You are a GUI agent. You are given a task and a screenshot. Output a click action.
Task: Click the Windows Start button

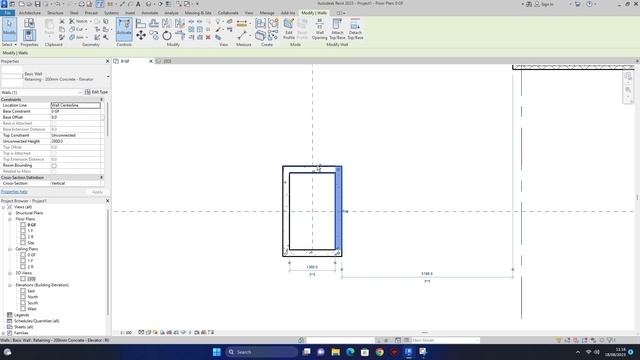click(x=217, y=352)
